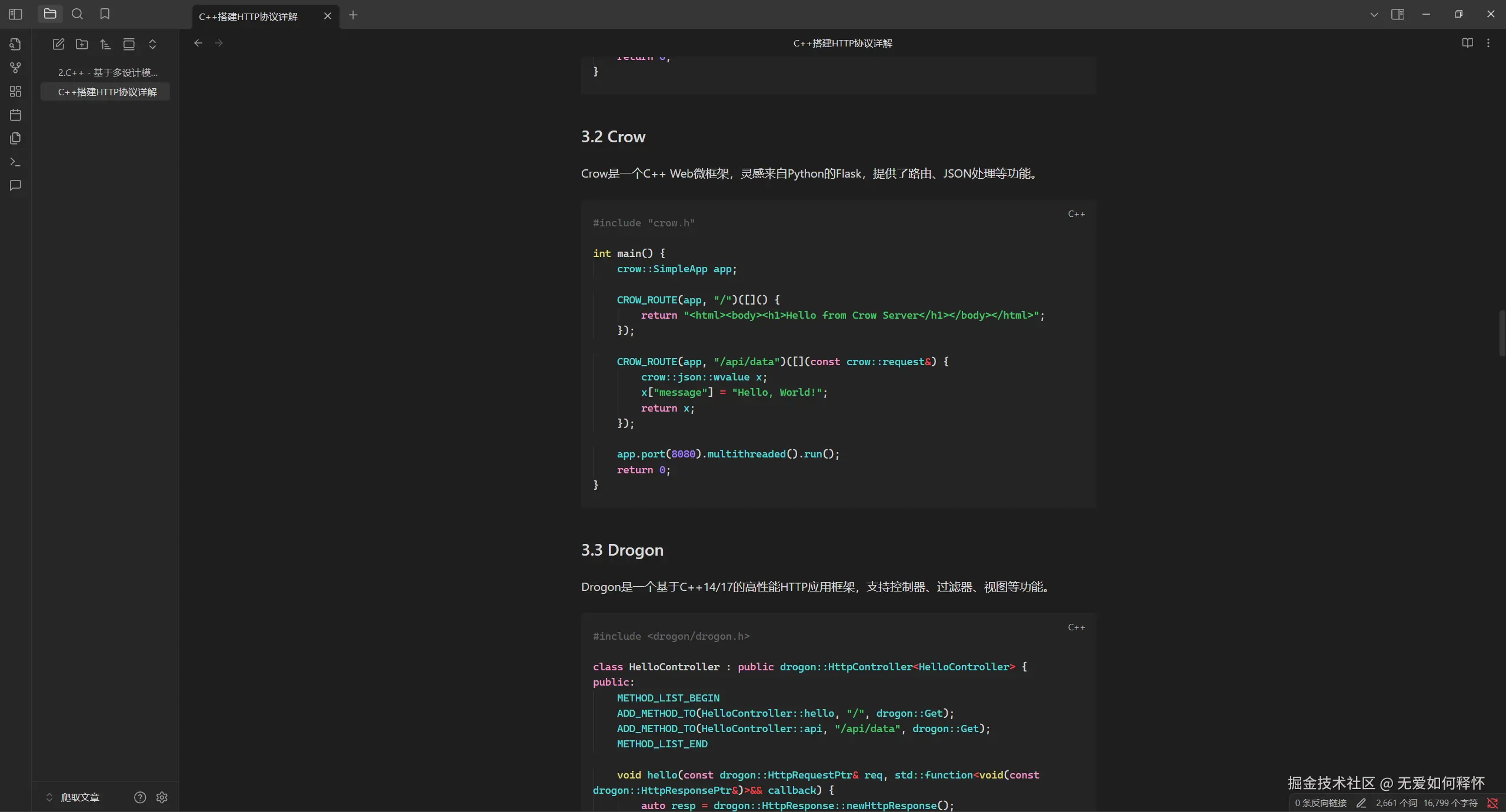Change the file sort order
The width and height of the screenshot is (1506, 812).
click(105, 44)
